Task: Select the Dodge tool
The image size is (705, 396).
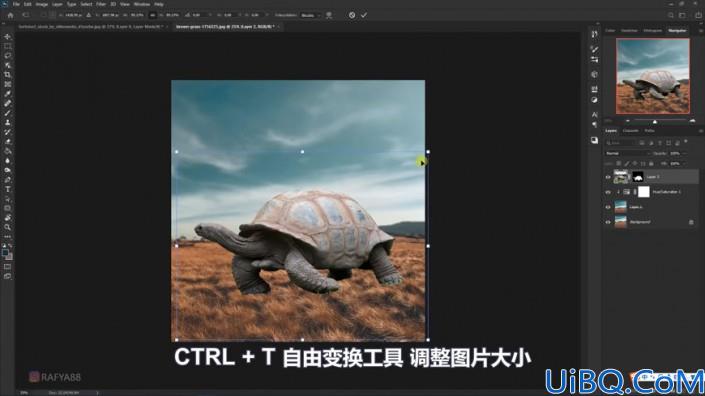Action: point(8,170)
